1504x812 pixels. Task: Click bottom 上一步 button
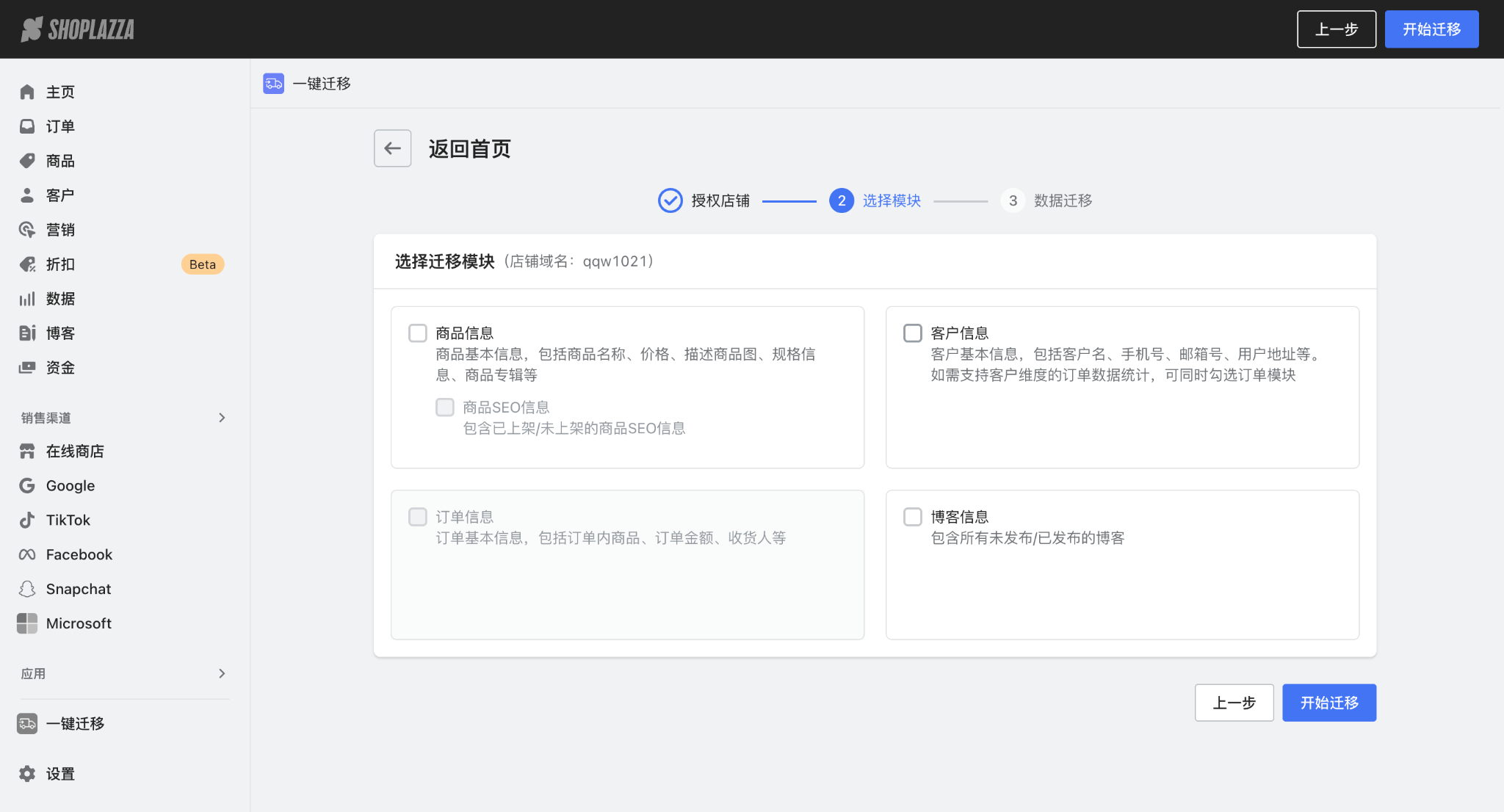1234,703
